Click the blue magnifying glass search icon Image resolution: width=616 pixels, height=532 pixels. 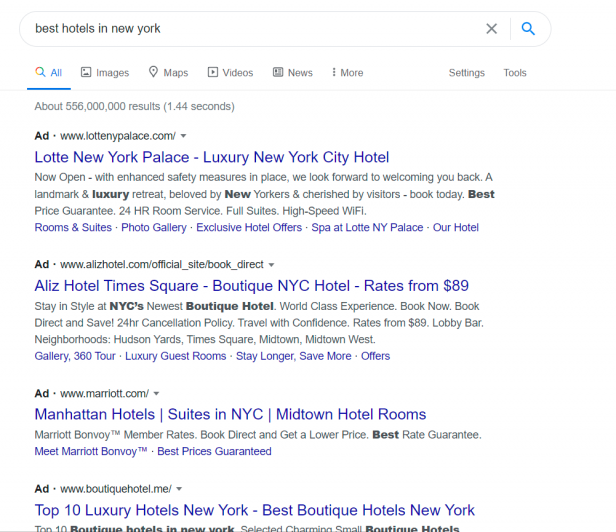528,29
